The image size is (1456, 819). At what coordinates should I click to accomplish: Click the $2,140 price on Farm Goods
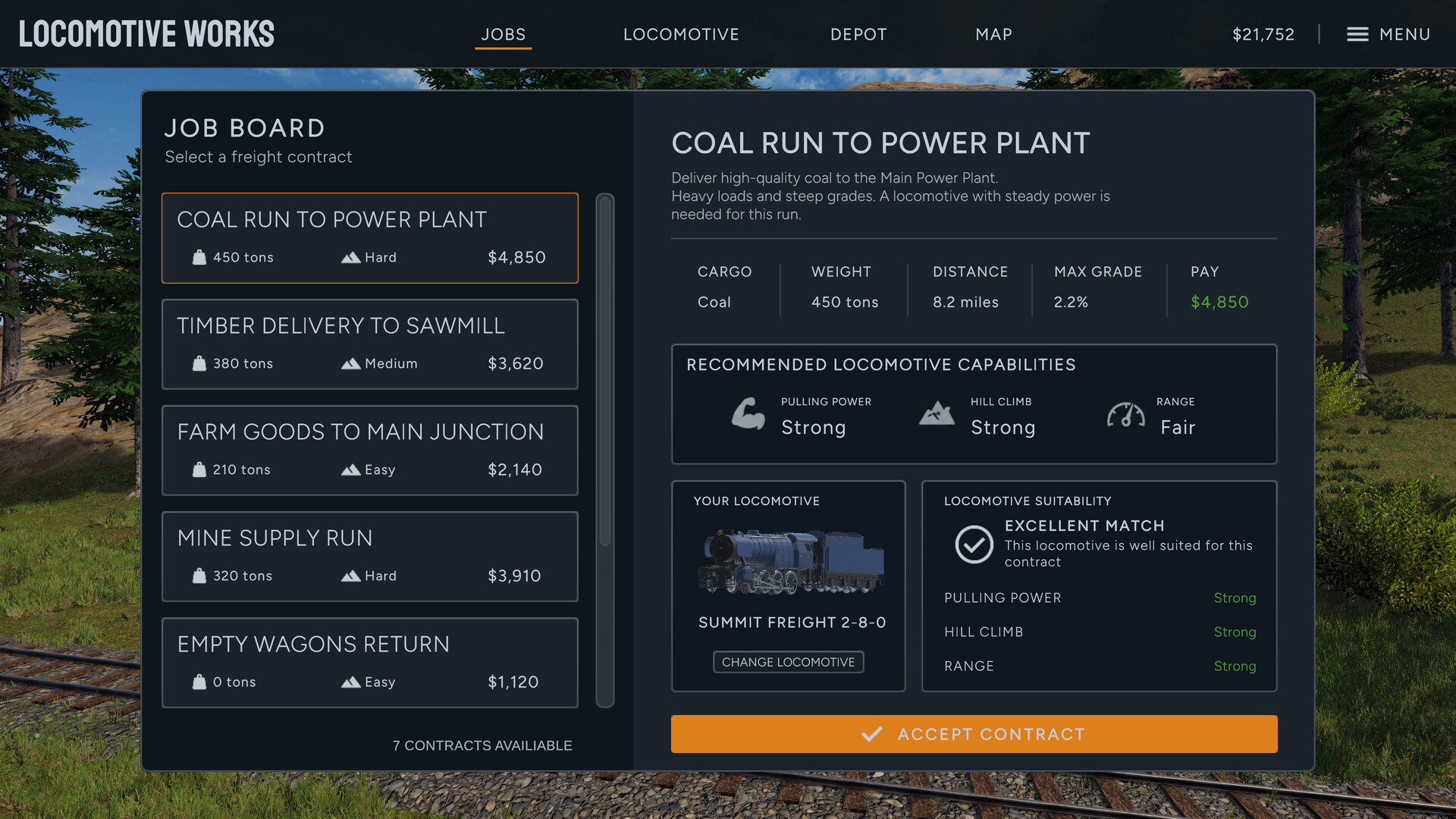pos(515,469)
